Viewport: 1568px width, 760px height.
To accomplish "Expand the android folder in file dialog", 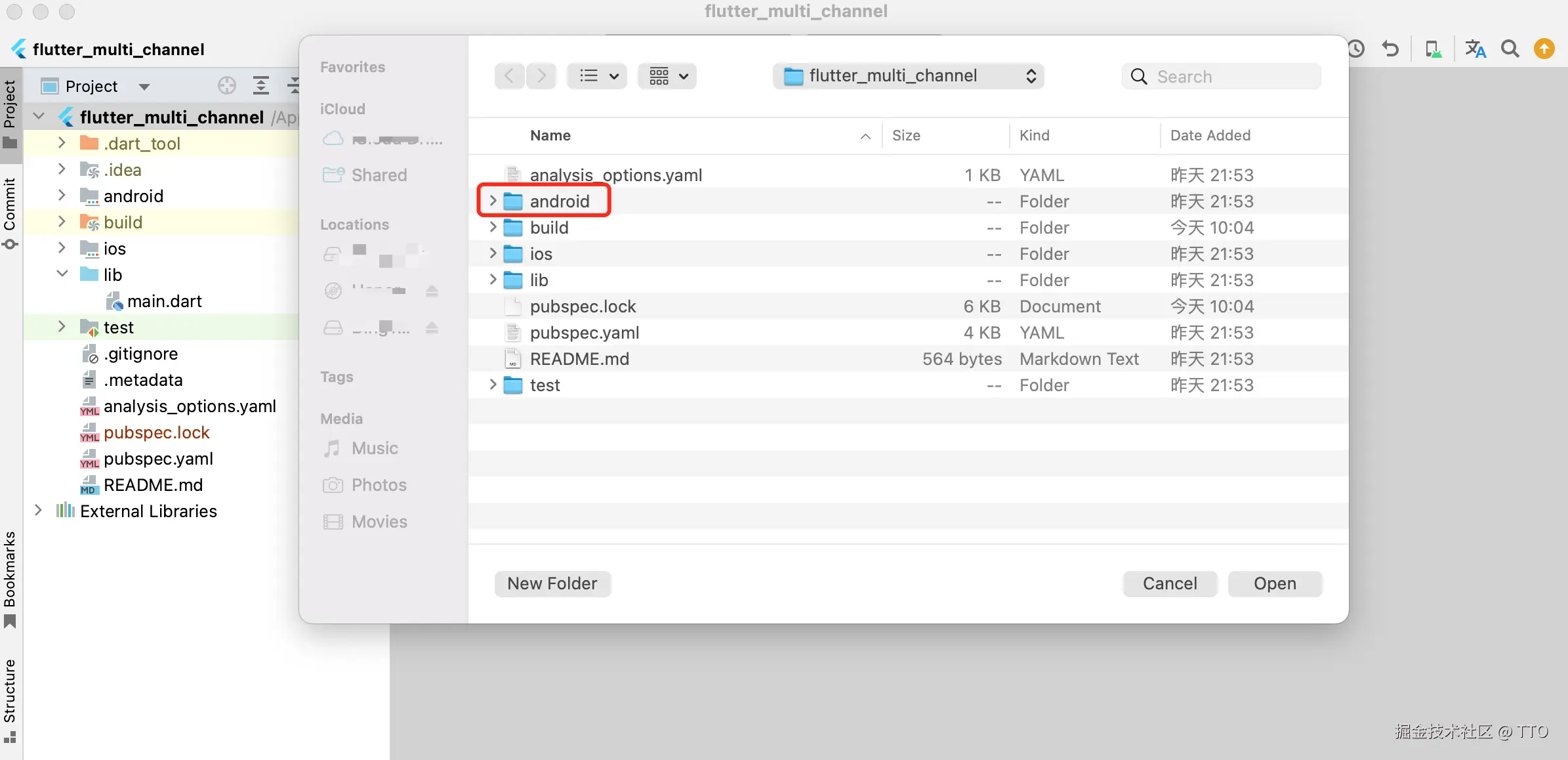I will [x=493, y=201].
